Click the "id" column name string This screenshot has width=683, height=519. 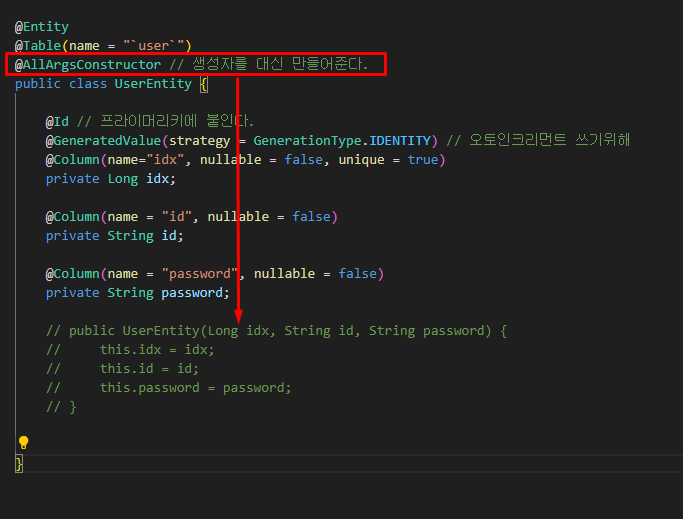click(x=176, y=217)
